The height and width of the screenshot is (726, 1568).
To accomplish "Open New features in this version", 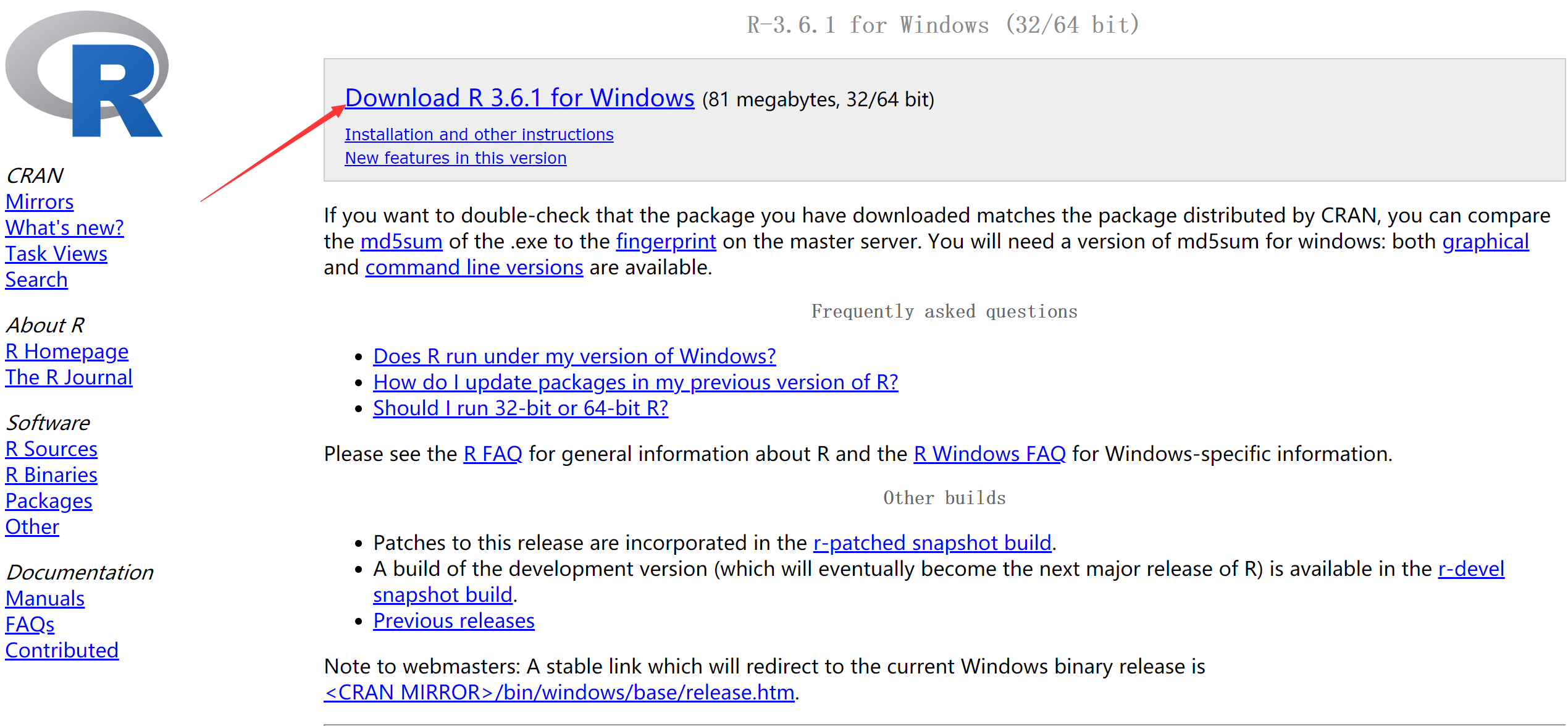I will click(455, 158).
